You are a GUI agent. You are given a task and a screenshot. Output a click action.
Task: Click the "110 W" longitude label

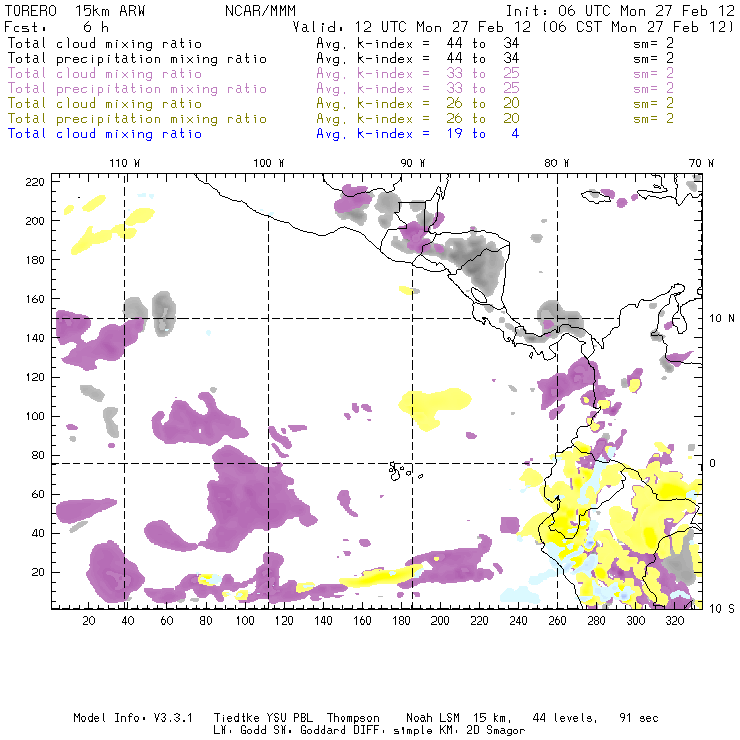125,163
